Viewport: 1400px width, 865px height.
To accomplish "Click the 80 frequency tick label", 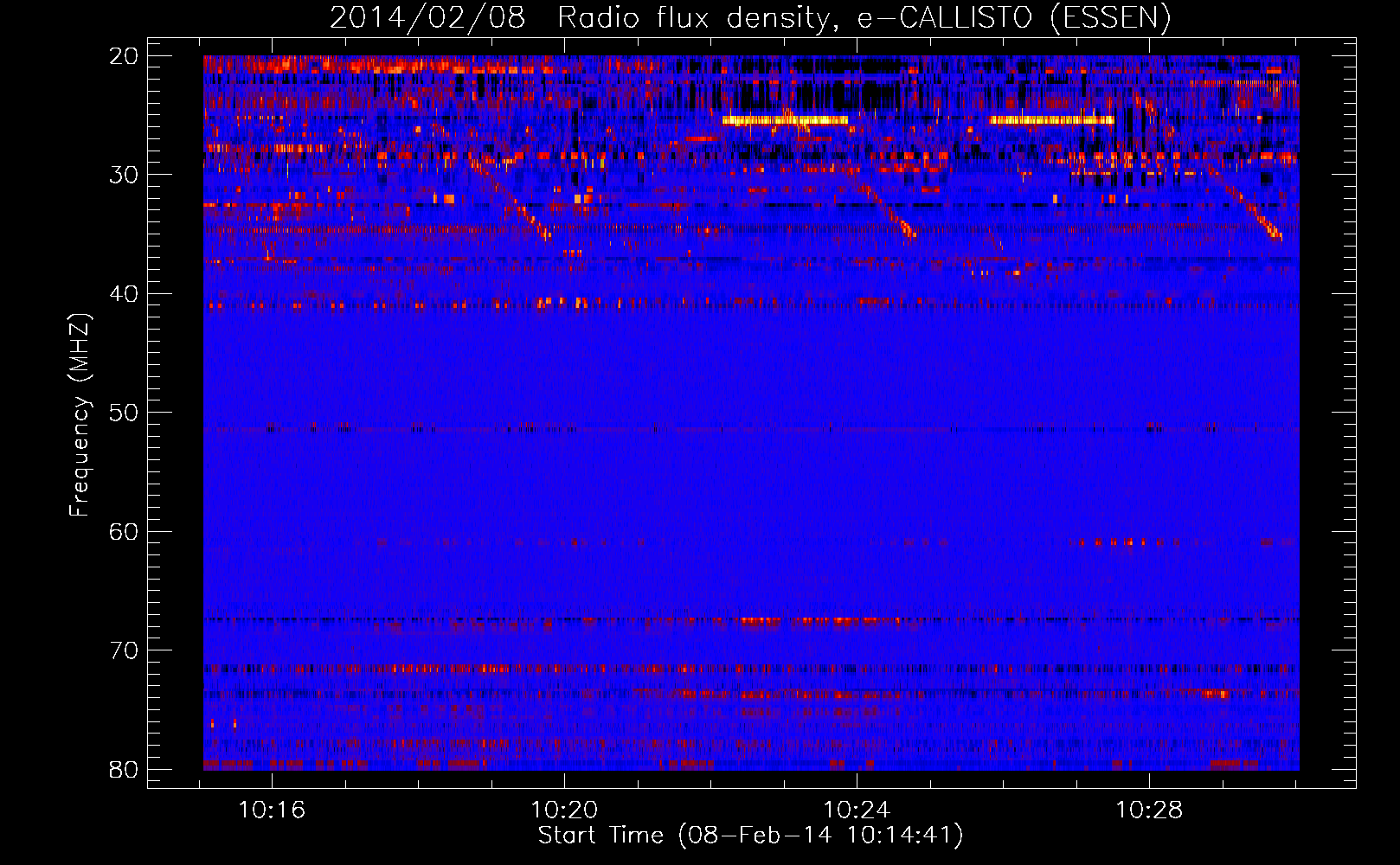I will (124, 769).
